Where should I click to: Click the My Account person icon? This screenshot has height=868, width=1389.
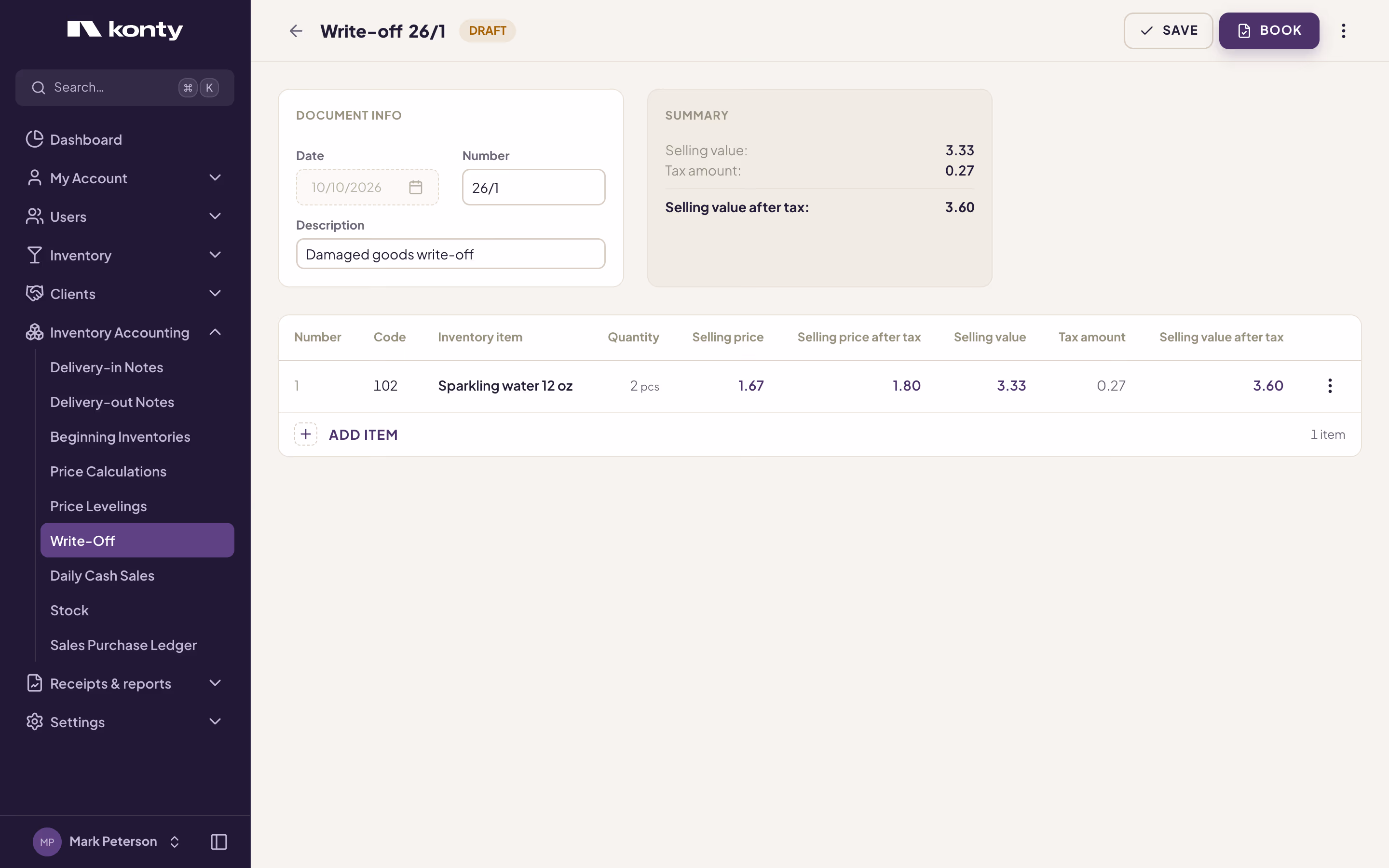pos(34,178)
